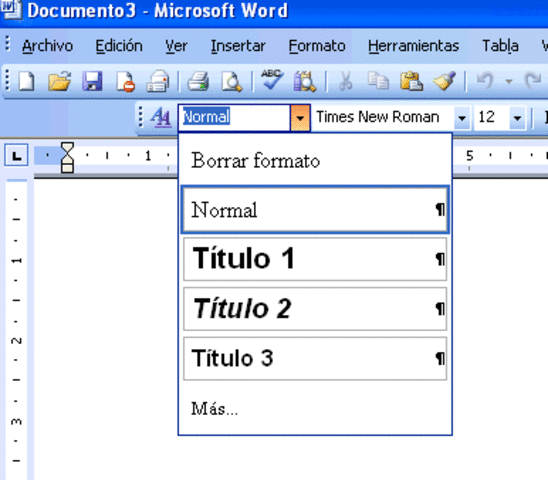Run the ABC spelling check icon
This screenshot has height=480, width=548.
point(272,80)
